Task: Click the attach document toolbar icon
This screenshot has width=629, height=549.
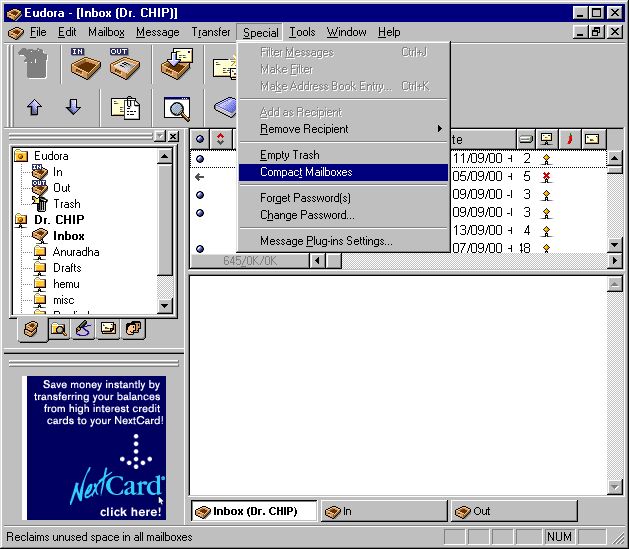Action: click(125, 107)
